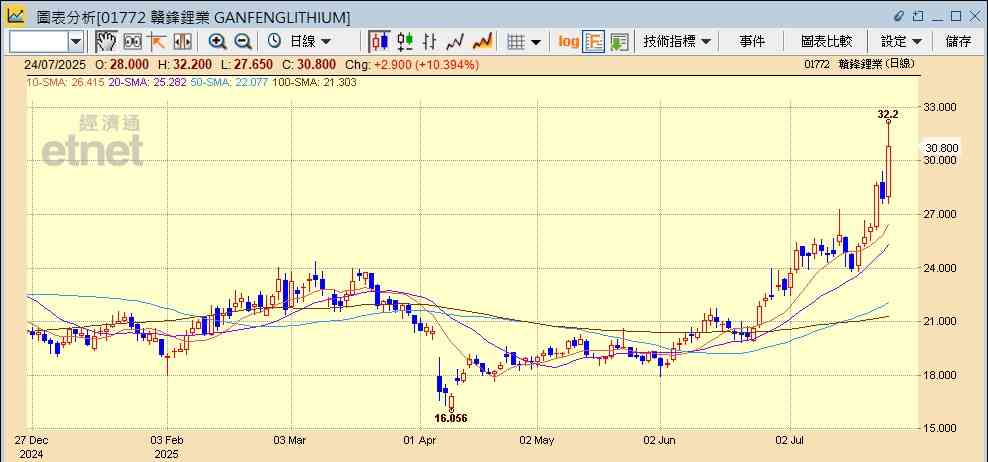Open the 技術指標 dropdown
This screenshot has width=988, height=462.
pyautogui.click(x=677, y=42)
